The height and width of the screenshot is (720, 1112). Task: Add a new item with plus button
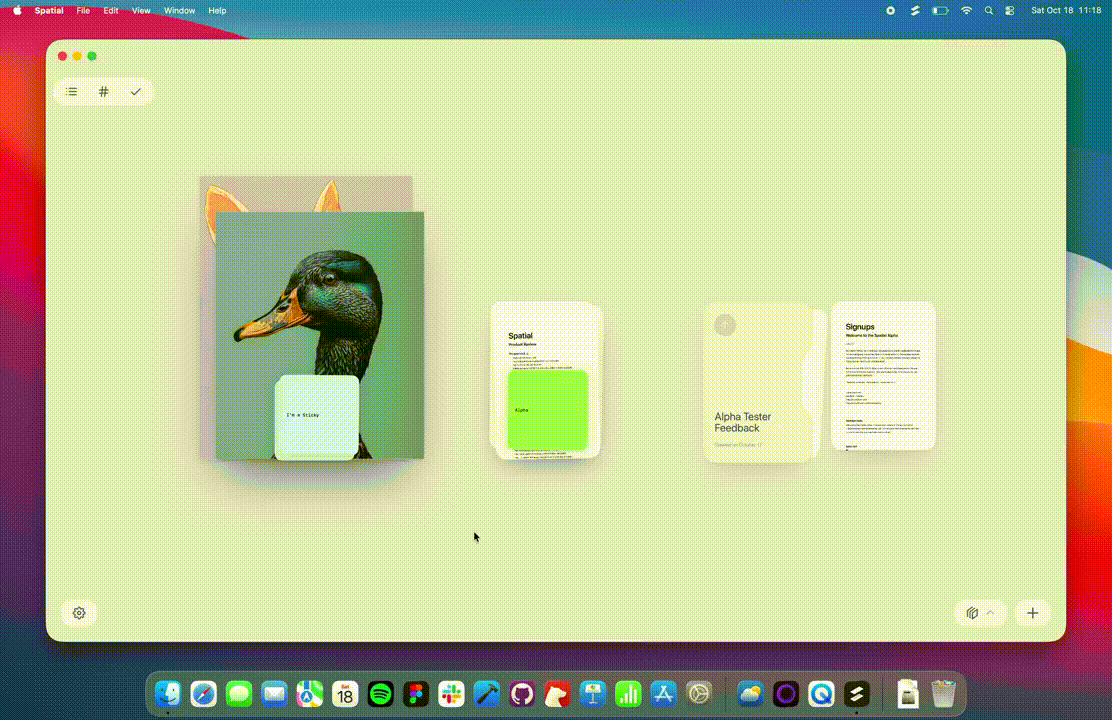1033,613
